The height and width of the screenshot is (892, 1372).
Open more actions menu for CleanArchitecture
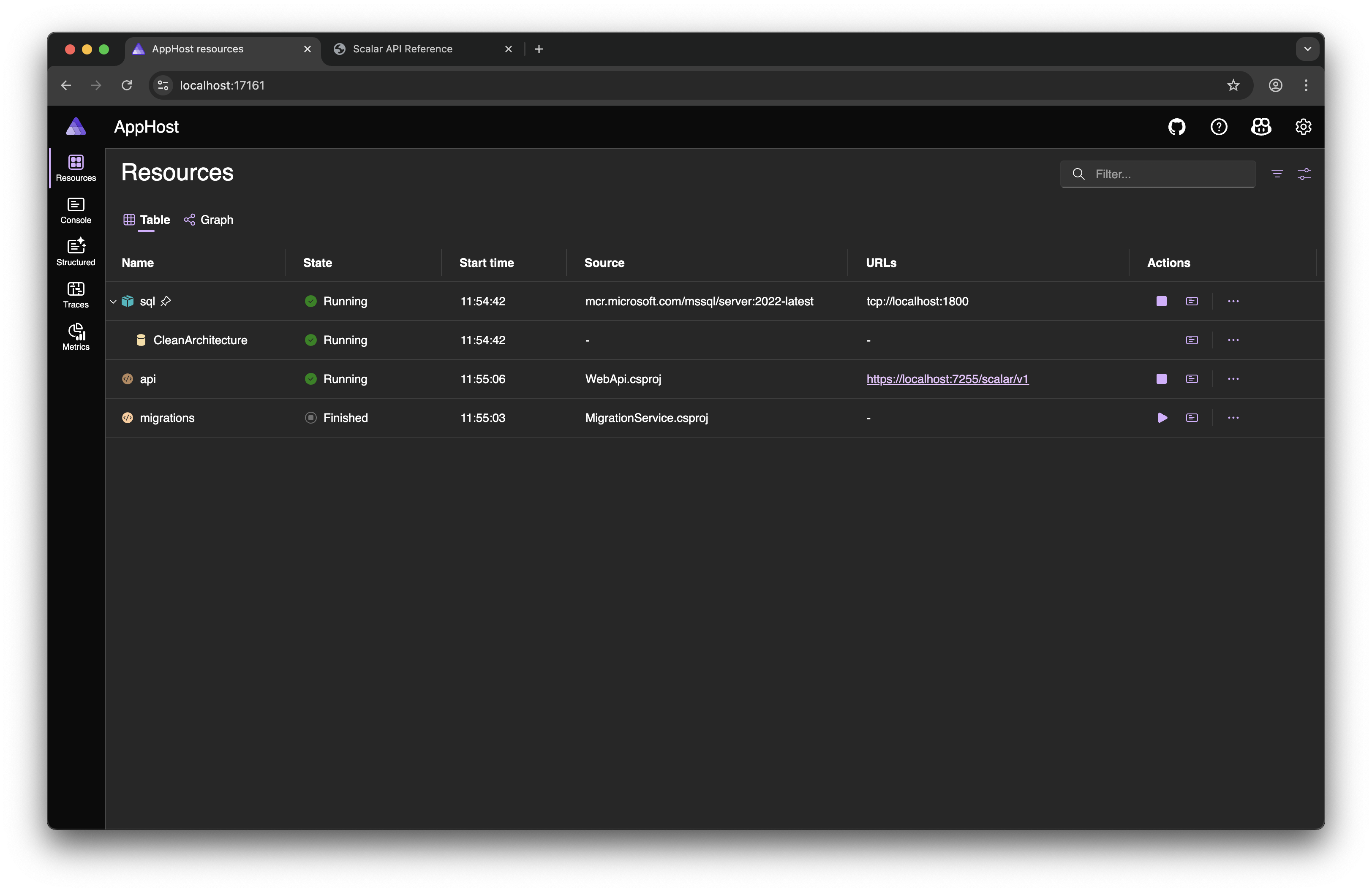[1233, 340]
